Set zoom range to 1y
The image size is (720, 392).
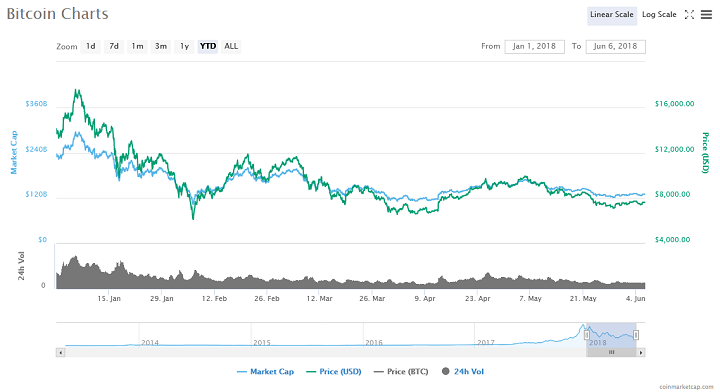pyautogui.click(x=184, y=46)
